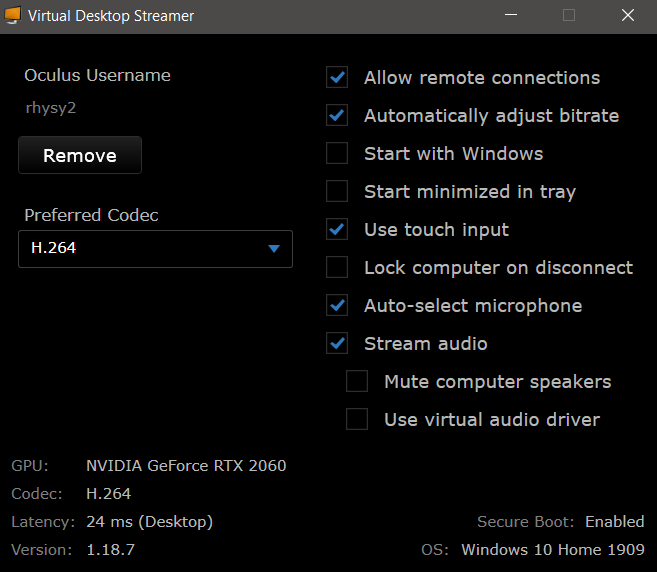Click the H.264 codec combo box

[140, 249]
